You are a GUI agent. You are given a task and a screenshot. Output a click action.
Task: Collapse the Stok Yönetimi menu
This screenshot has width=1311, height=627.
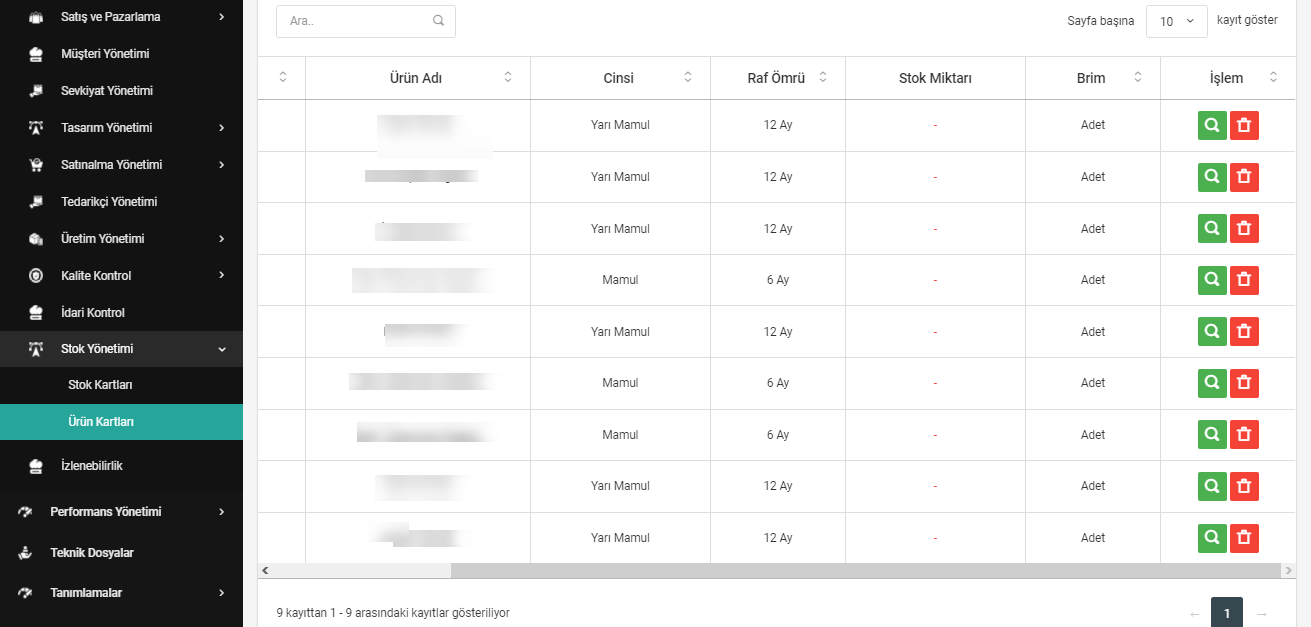(x=121, y=349)
